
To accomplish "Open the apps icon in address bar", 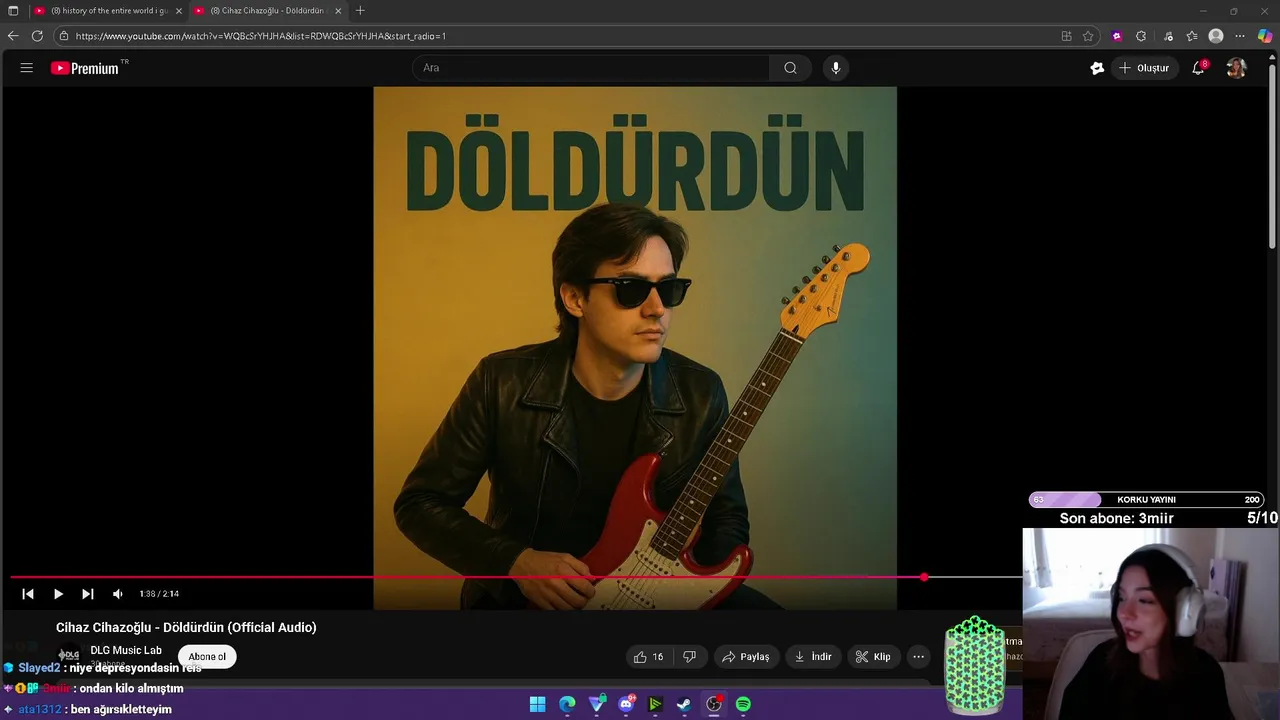I will (1066, 36).
